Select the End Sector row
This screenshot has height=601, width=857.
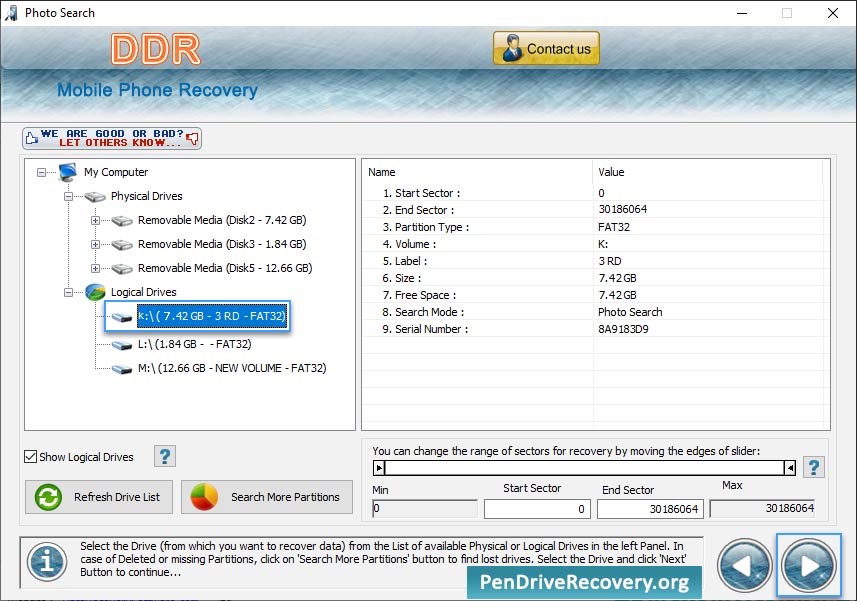click(593, 210)
